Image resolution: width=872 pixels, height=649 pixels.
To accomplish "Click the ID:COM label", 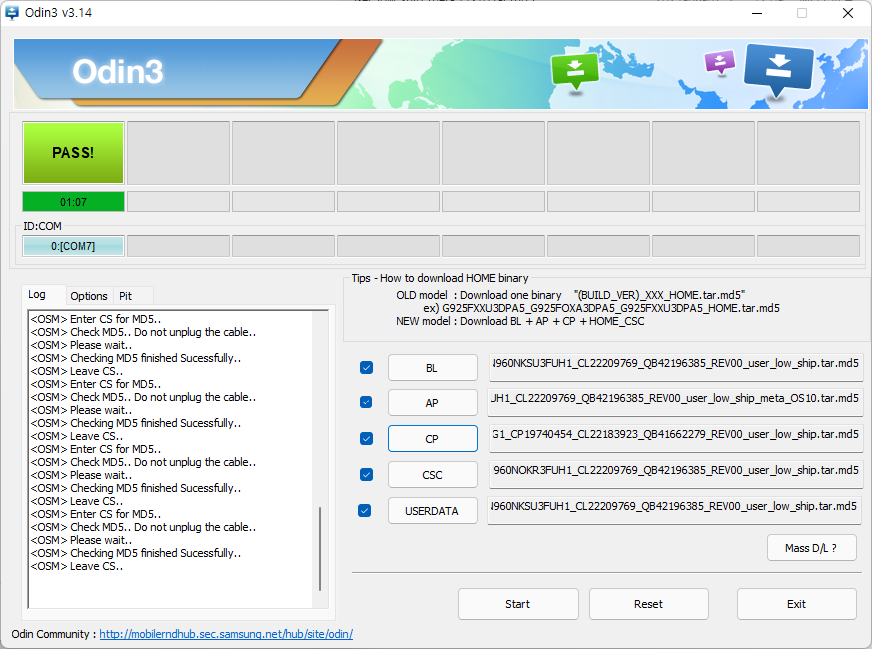I will click(42, 226).
